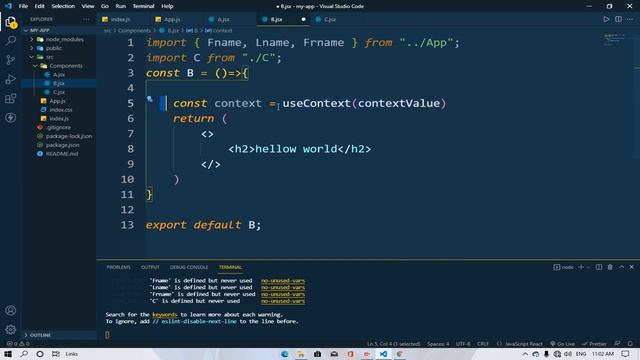Open the Manage gear icon
The width and height of the screenshot is (640, 360).
coord(11,329)
